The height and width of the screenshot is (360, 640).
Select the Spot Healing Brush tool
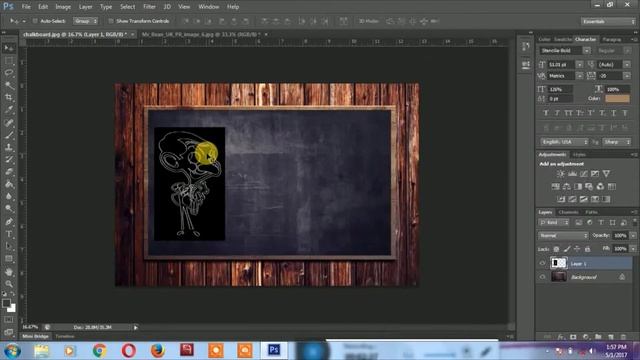[x=9, y=122]
